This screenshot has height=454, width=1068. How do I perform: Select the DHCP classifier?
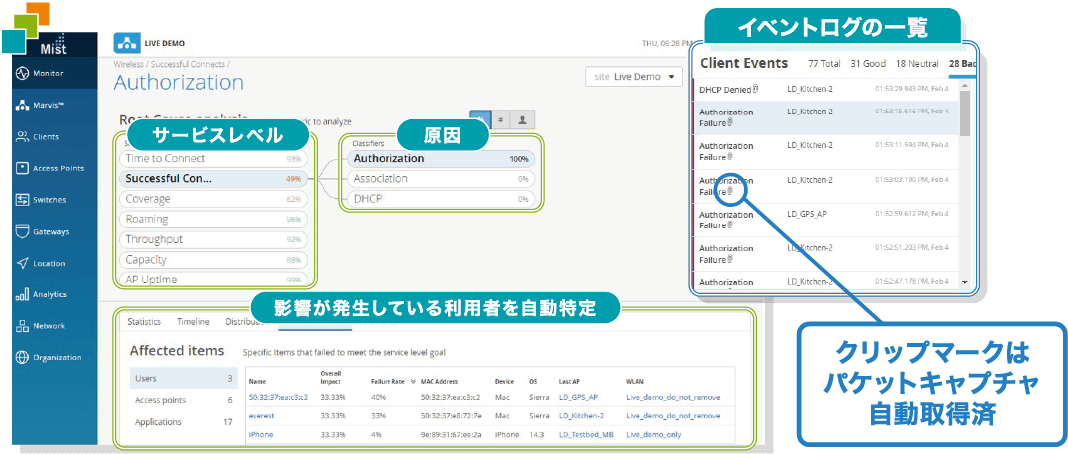[441, 199]
